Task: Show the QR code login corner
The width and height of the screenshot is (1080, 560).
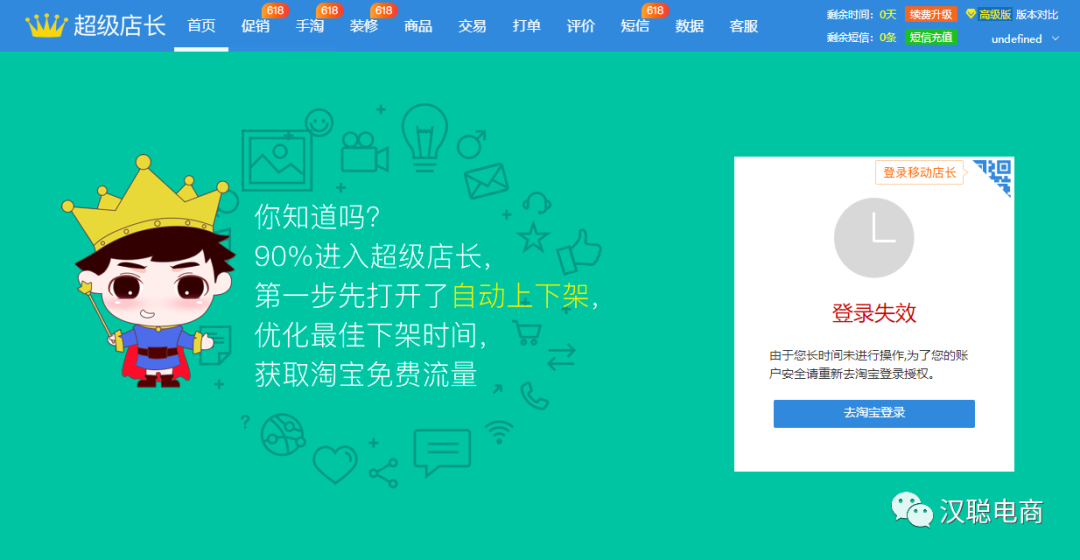Action: (x=994, y=177)
